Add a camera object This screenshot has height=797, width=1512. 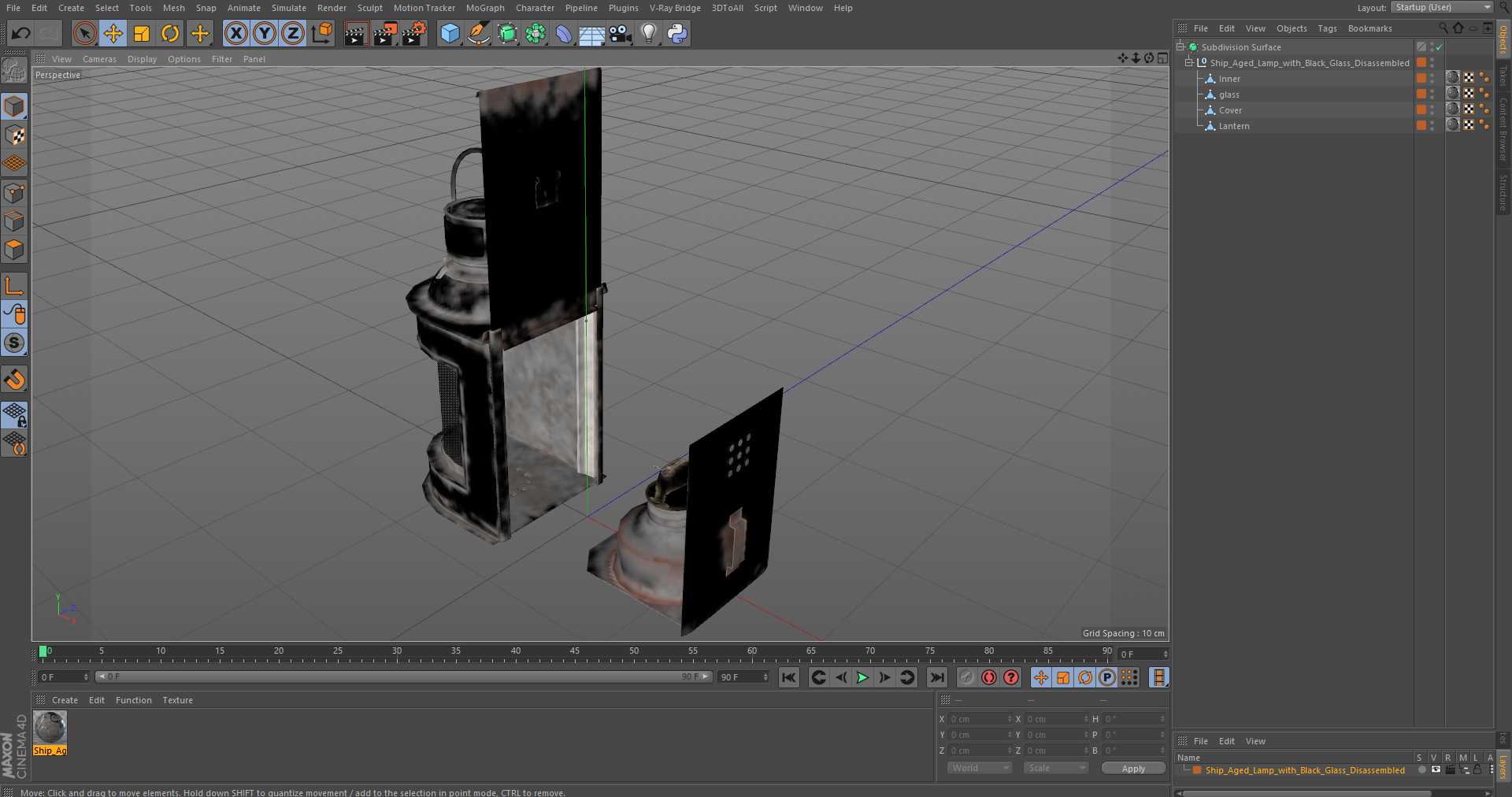click(621, 33)
